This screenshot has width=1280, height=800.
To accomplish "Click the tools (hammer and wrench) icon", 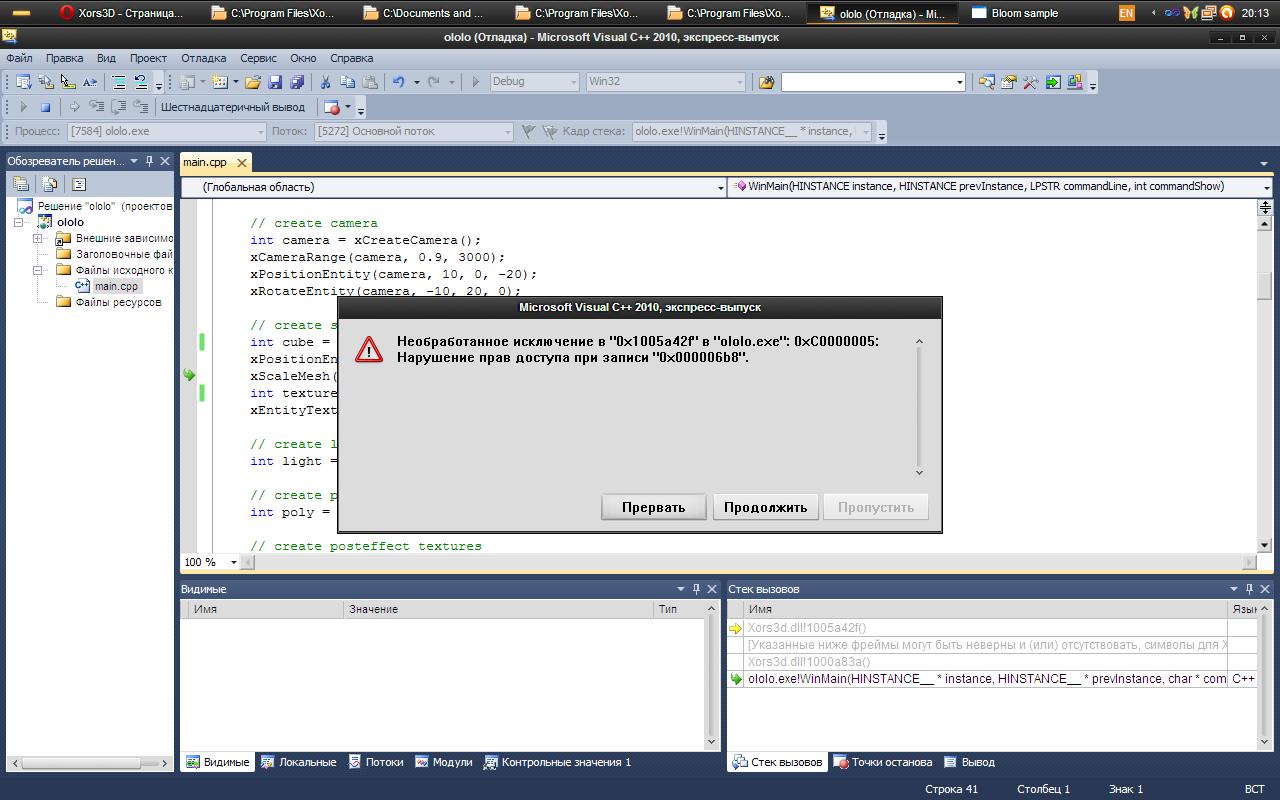I will point(1031,82).
